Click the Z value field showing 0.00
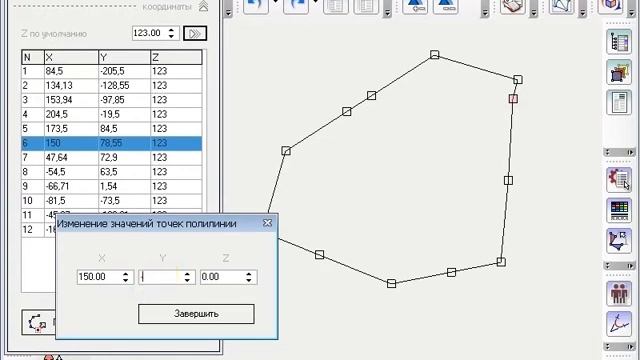Viewport: 640px width, 360px height. [222, 277]
